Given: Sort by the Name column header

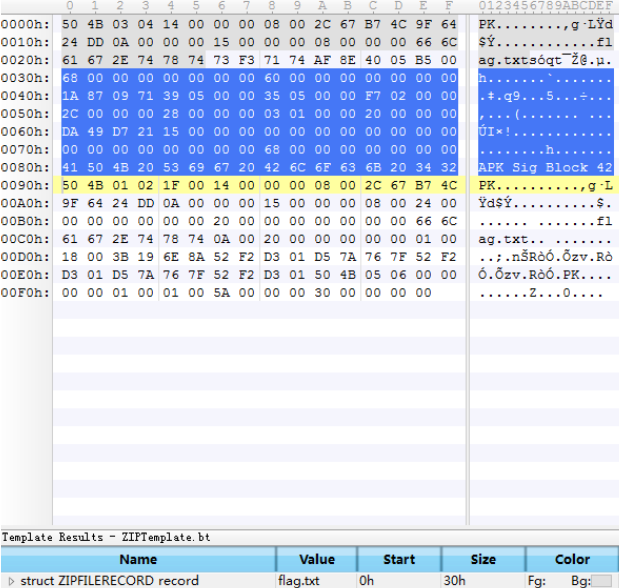Looking at the screenshot, I should tap(138, 560).
